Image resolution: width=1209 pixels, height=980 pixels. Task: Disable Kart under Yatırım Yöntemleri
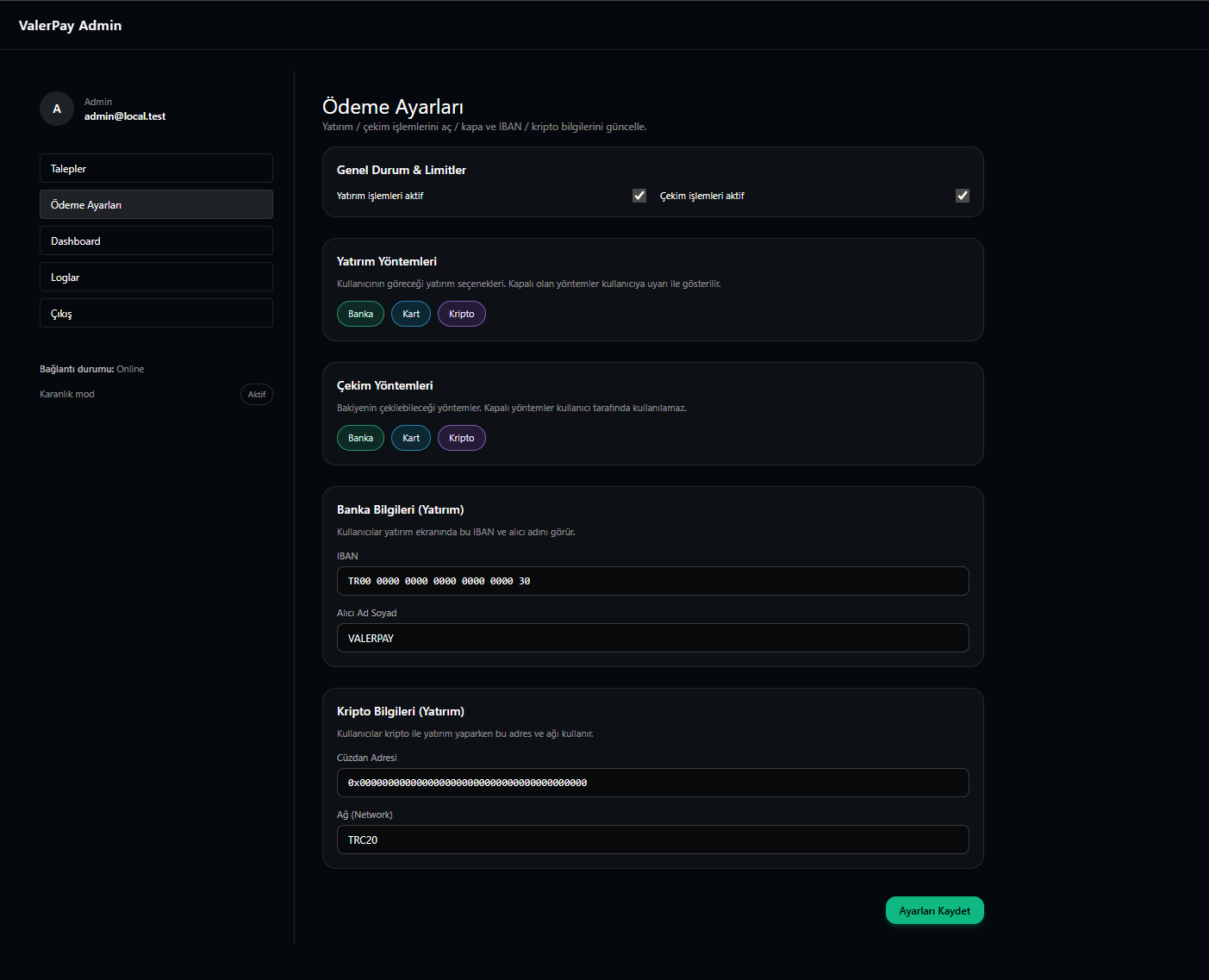[410, 313]
